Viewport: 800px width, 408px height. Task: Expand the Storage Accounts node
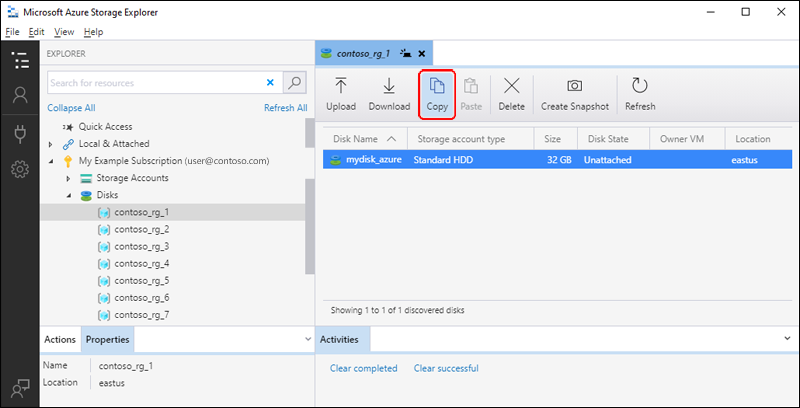[x=68, y=178]
